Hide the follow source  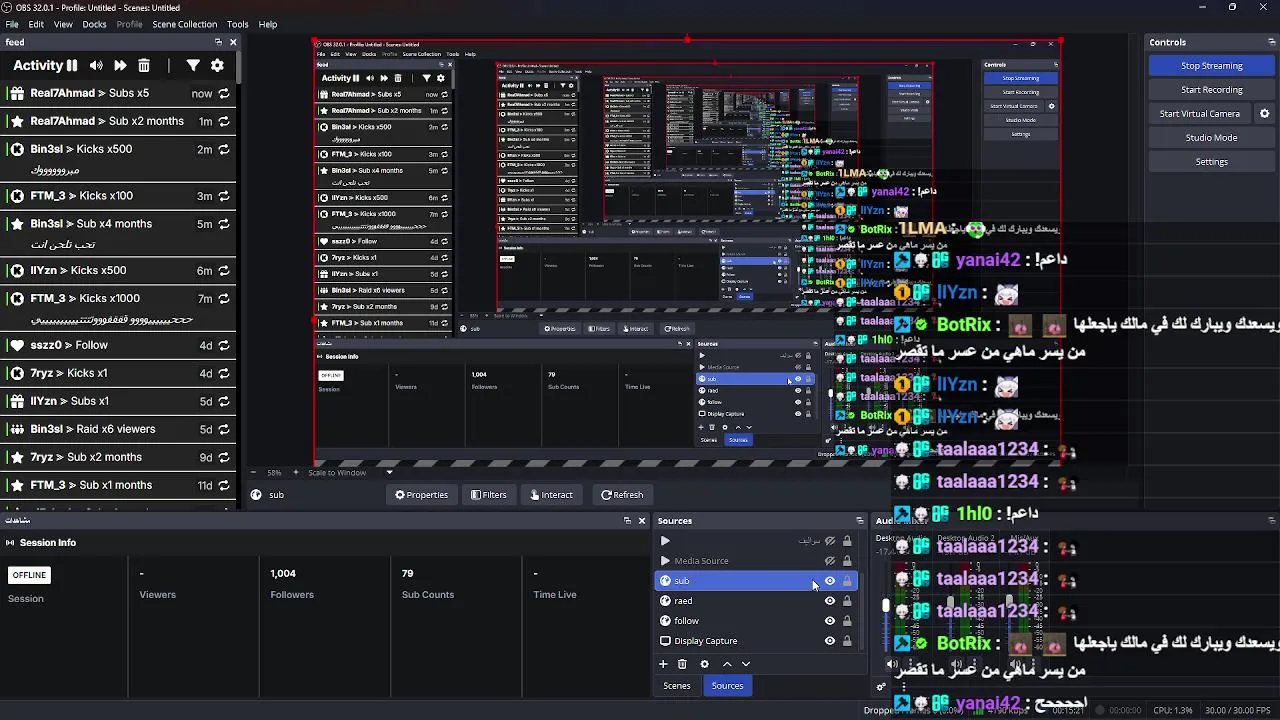[x=830, y=621]
